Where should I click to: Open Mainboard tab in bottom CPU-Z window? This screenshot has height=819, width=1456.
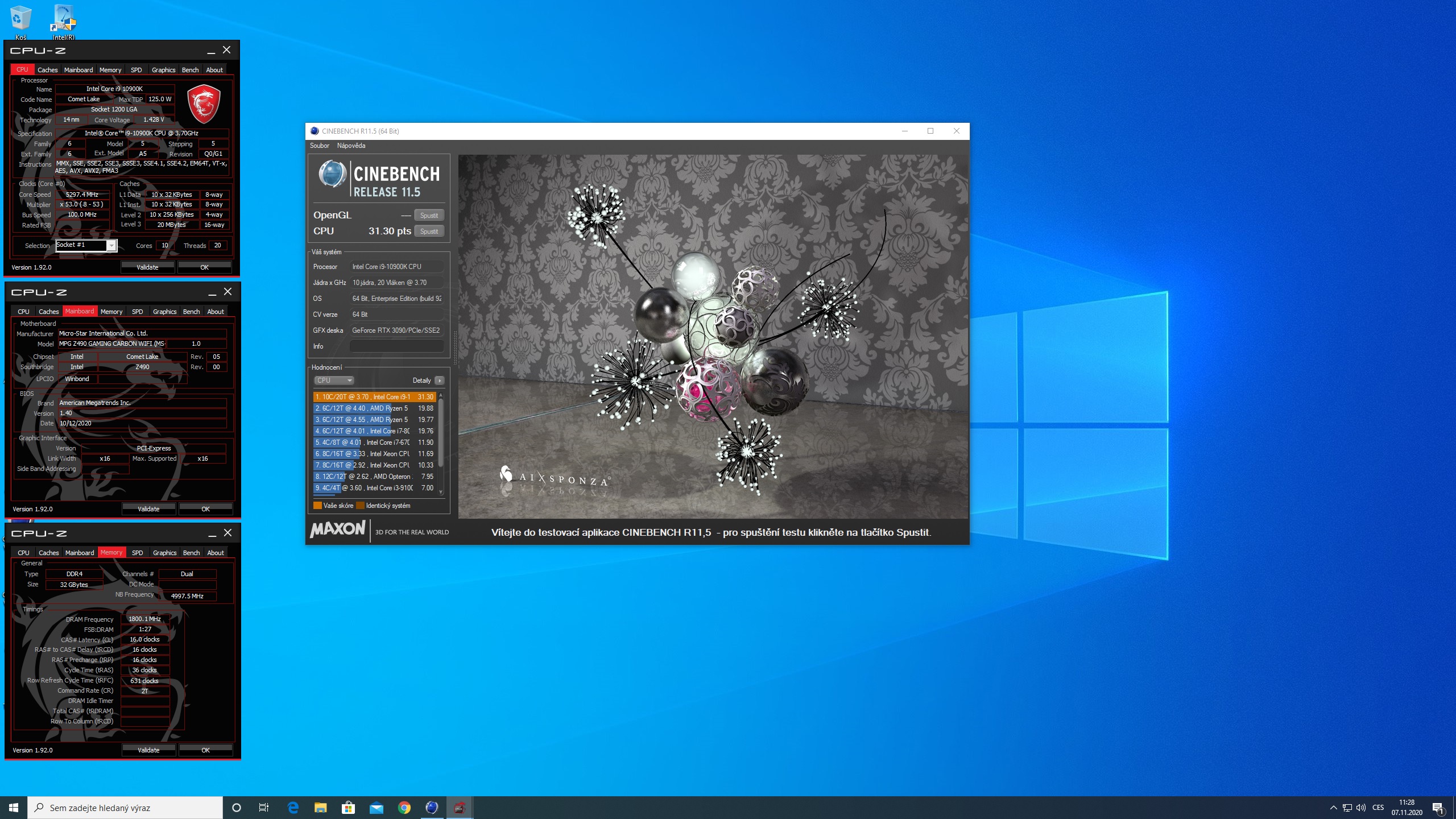click(x=80, y=553)
